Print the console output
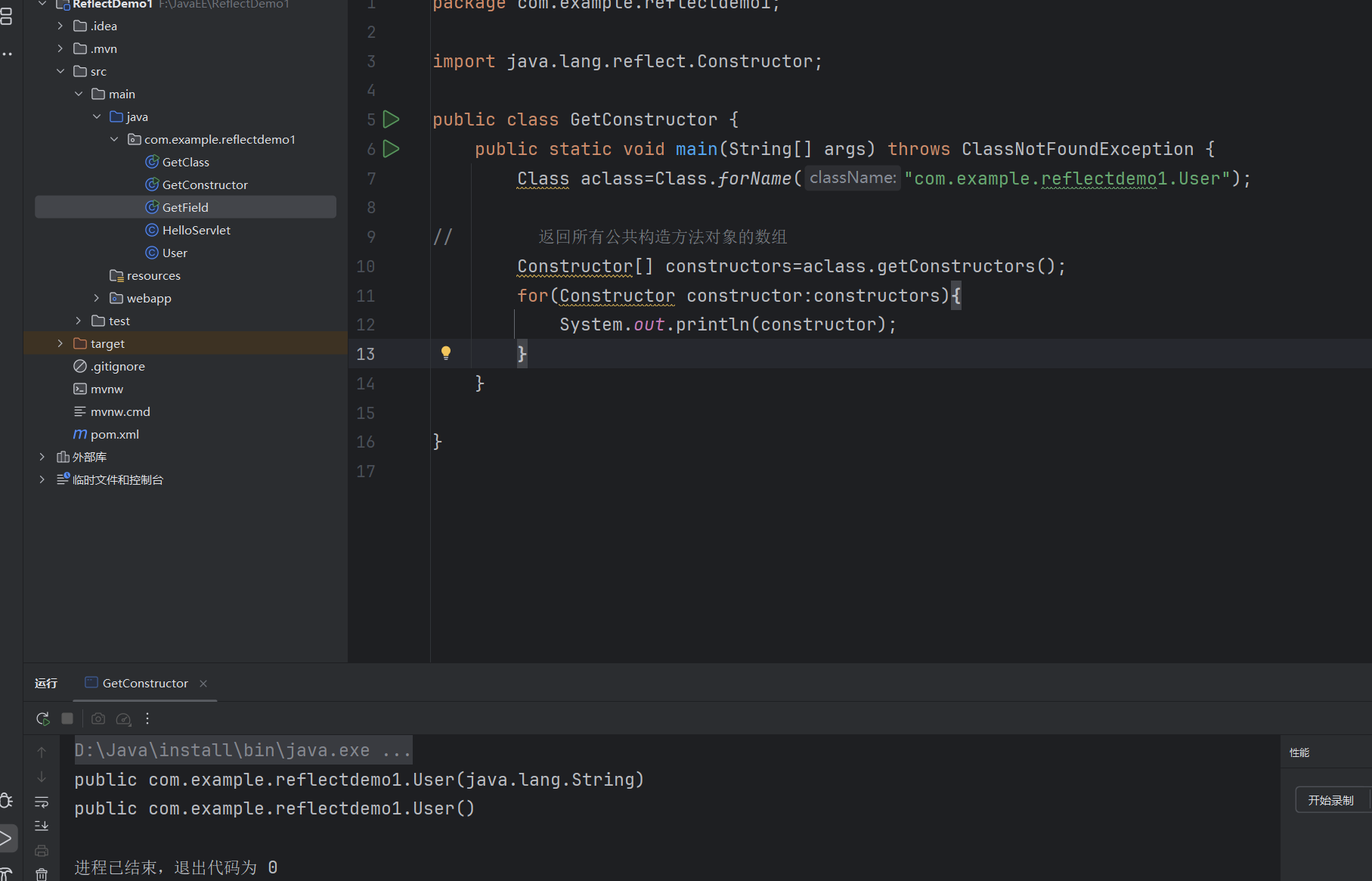Viewport: 1372px width, 881px height. pyautogui.click(x=42, y=851)
